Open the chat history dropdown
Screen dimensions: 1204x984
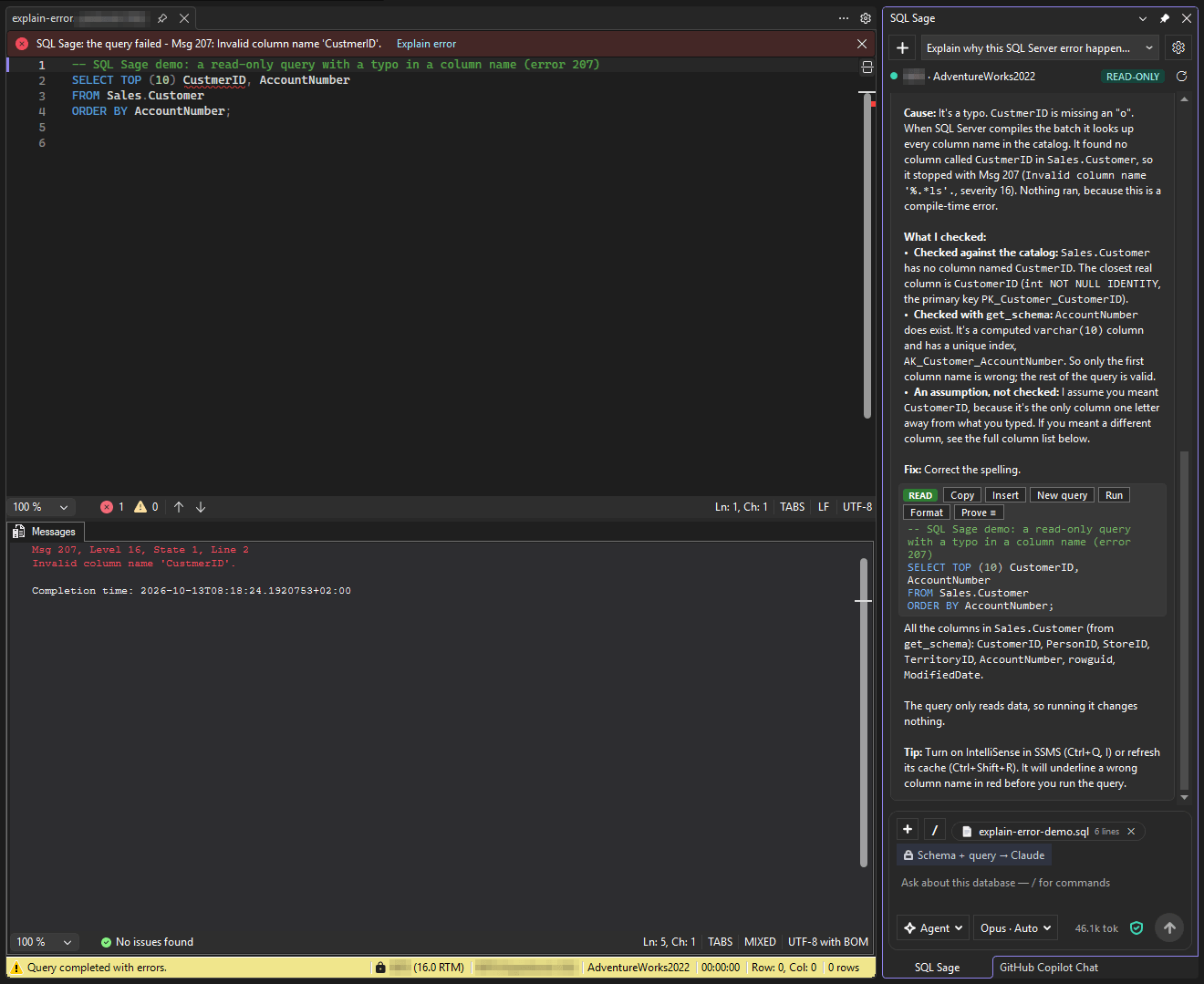1041,48
